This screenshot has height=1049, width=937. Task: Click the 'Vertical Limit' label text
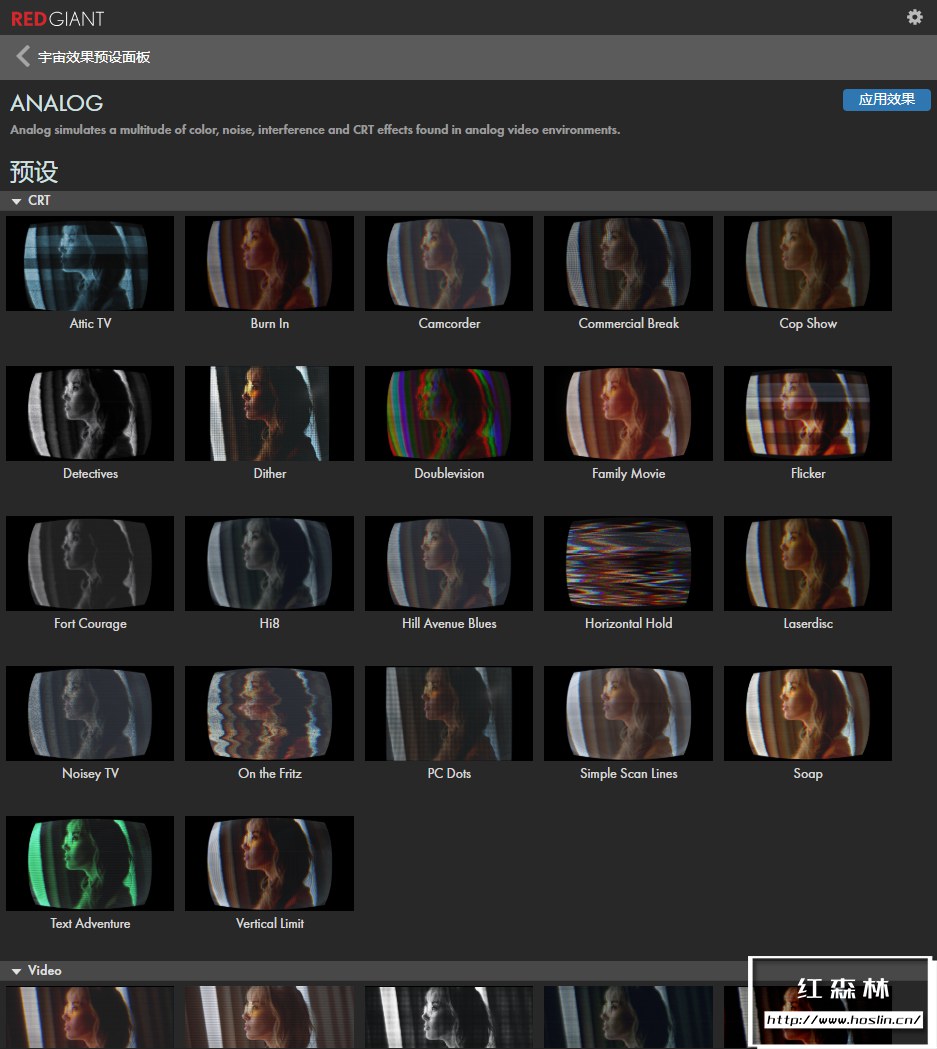pos(270,923)
